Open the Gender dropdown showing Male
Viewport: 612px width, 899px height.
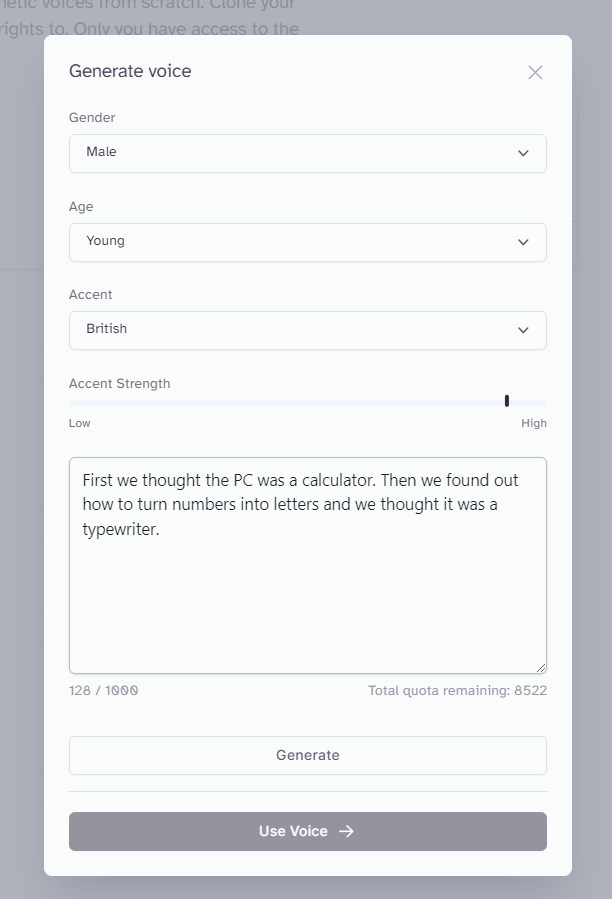(307, 153)
